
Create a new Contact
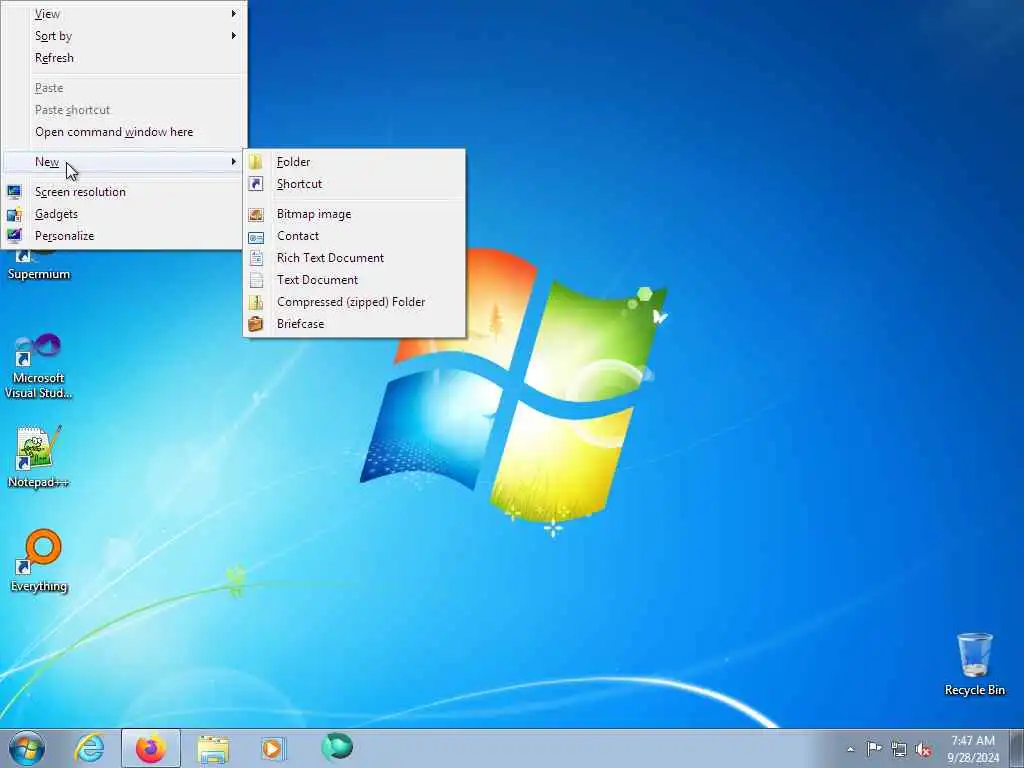[354, 236]
